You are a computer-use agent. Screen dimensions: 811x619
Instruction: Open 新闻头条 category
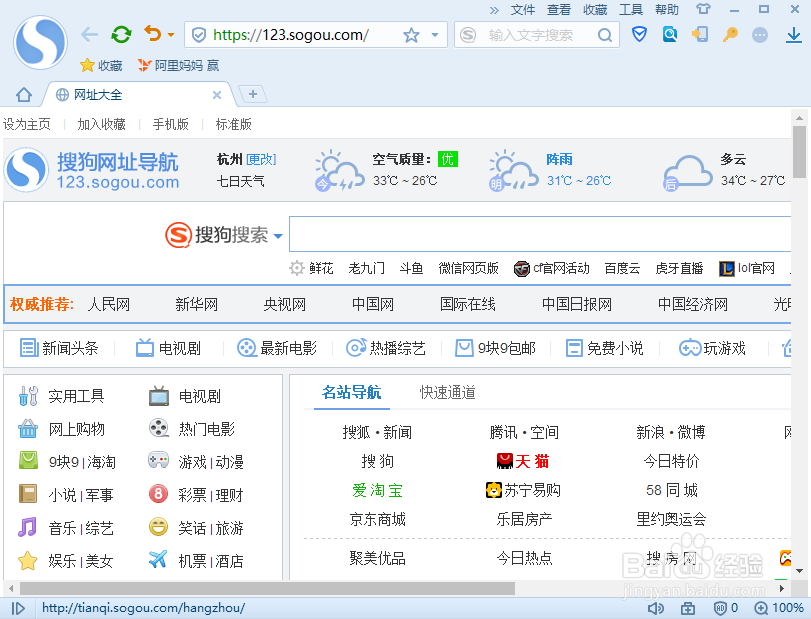click(59, 348)
